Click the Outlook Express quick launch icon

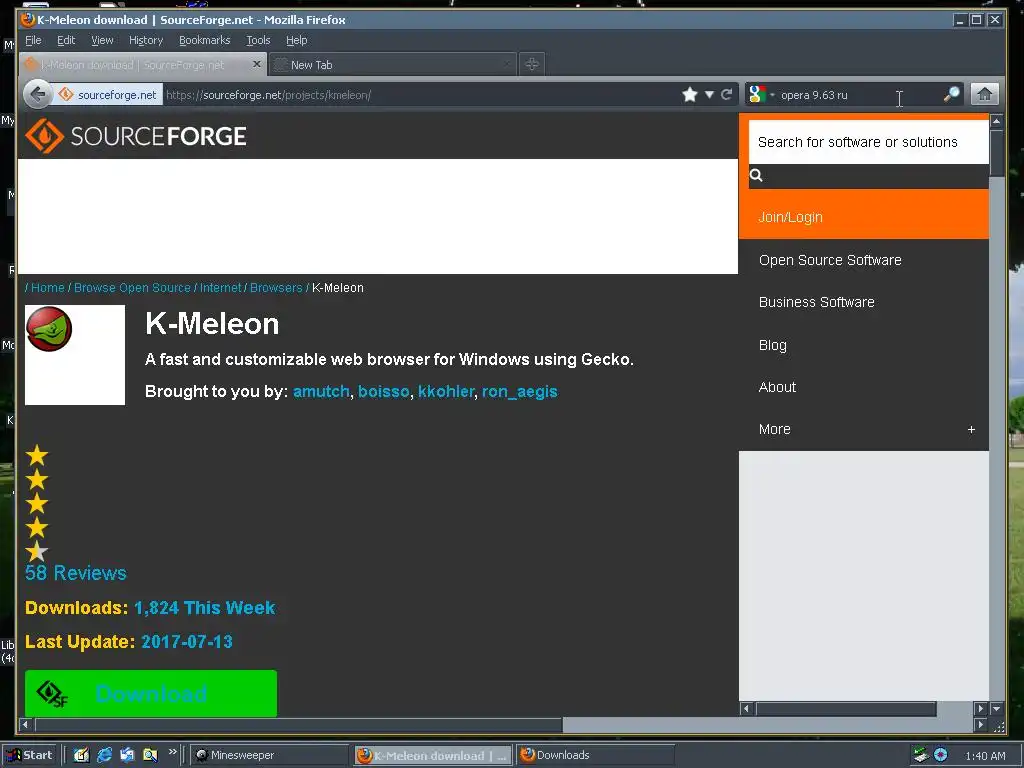(x=127, y=755)
